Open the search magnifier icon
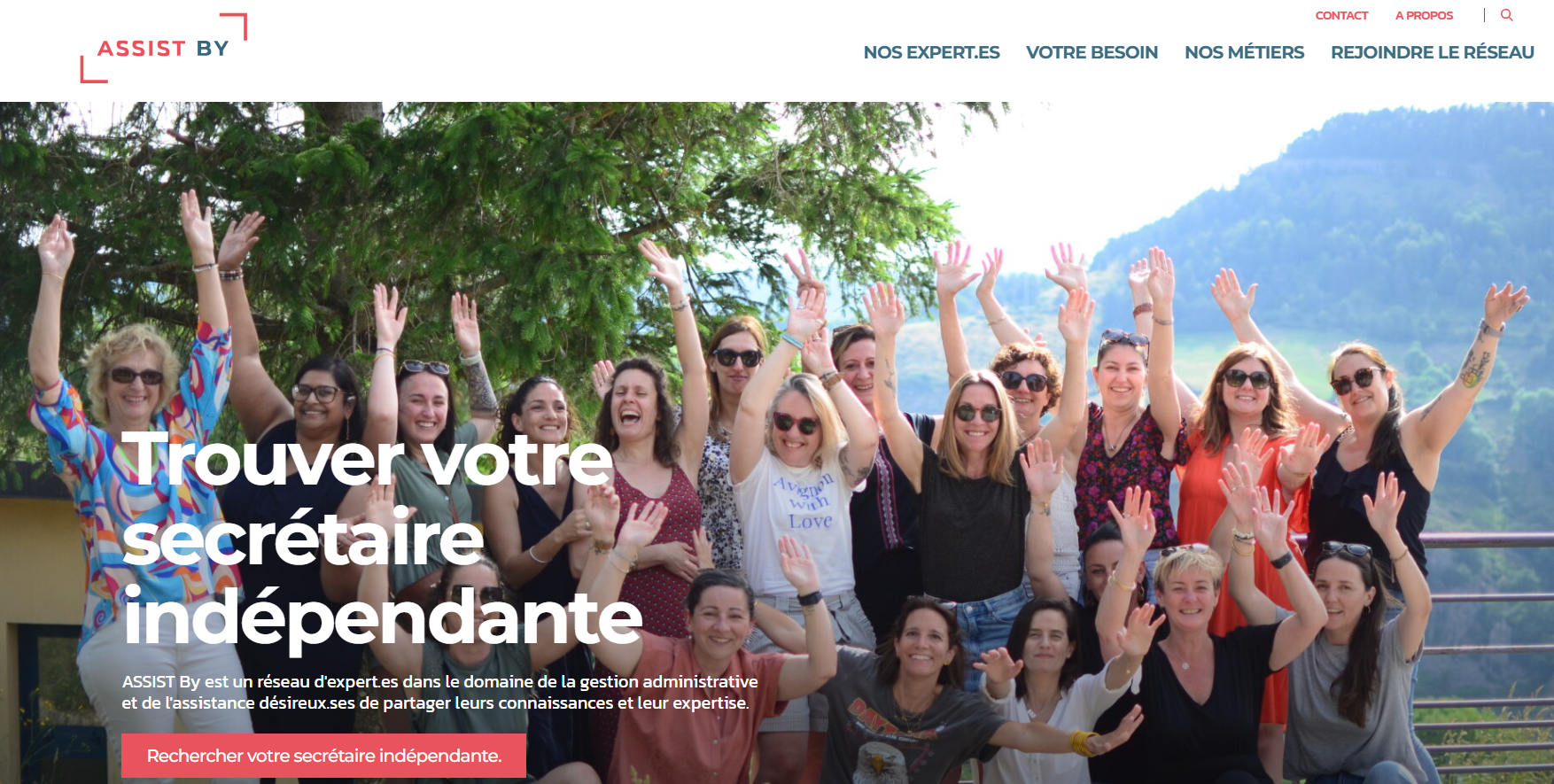Image resolution: width=1554 pixels, height=784 pixels. click(1506, 15)
